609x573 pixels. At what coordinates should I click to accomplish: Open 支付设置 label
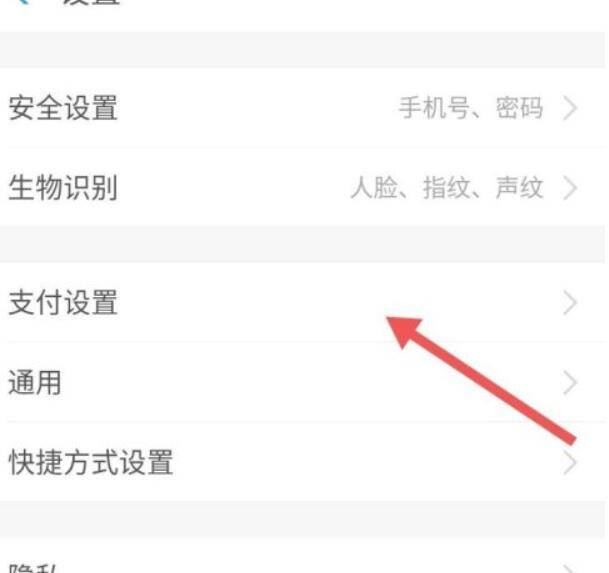(63, 302)
